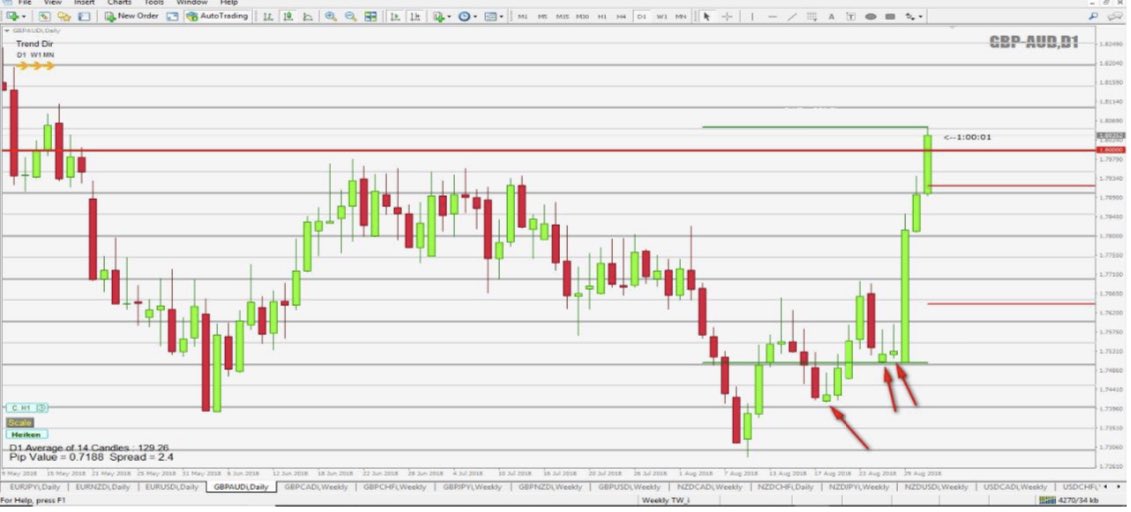Open the Help menu

tap(229, 3)
